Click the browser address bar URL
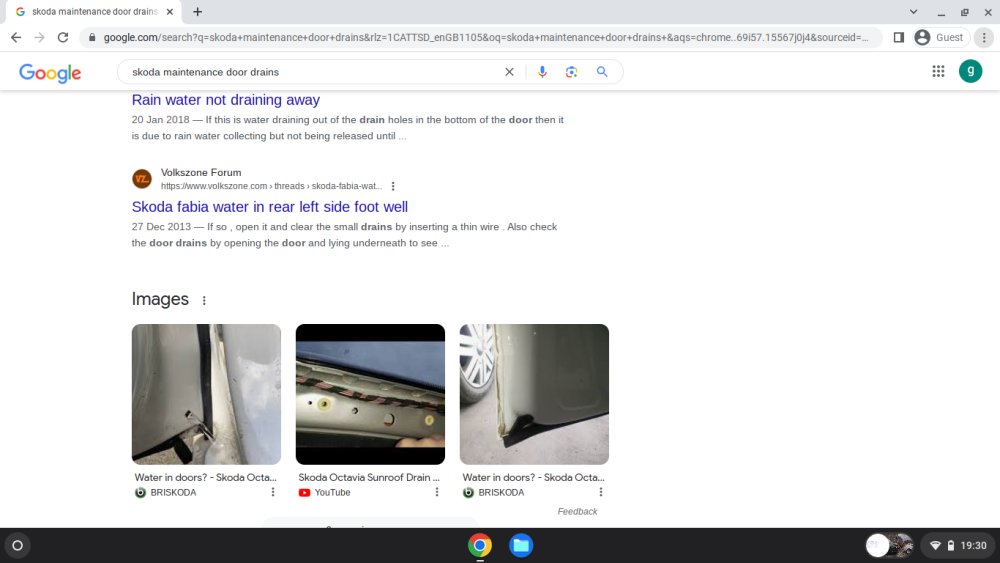1000x563 pixels. pyautogui.click(x=485, y=38)
